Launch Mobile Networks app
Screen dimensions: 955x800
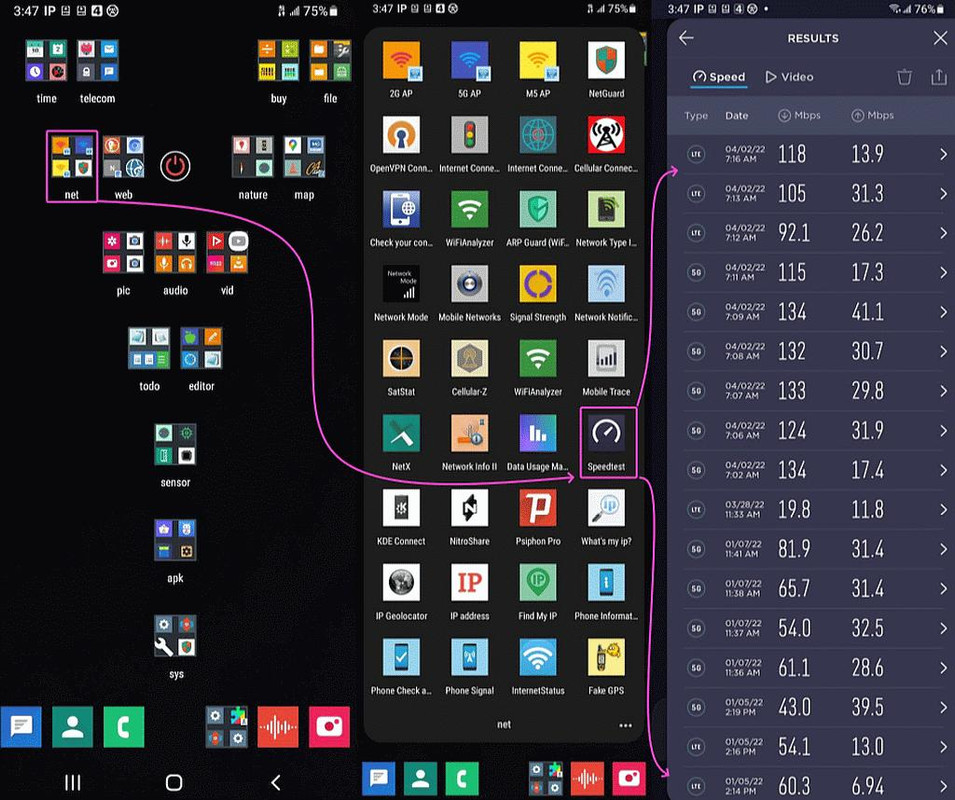pos(470,284)
